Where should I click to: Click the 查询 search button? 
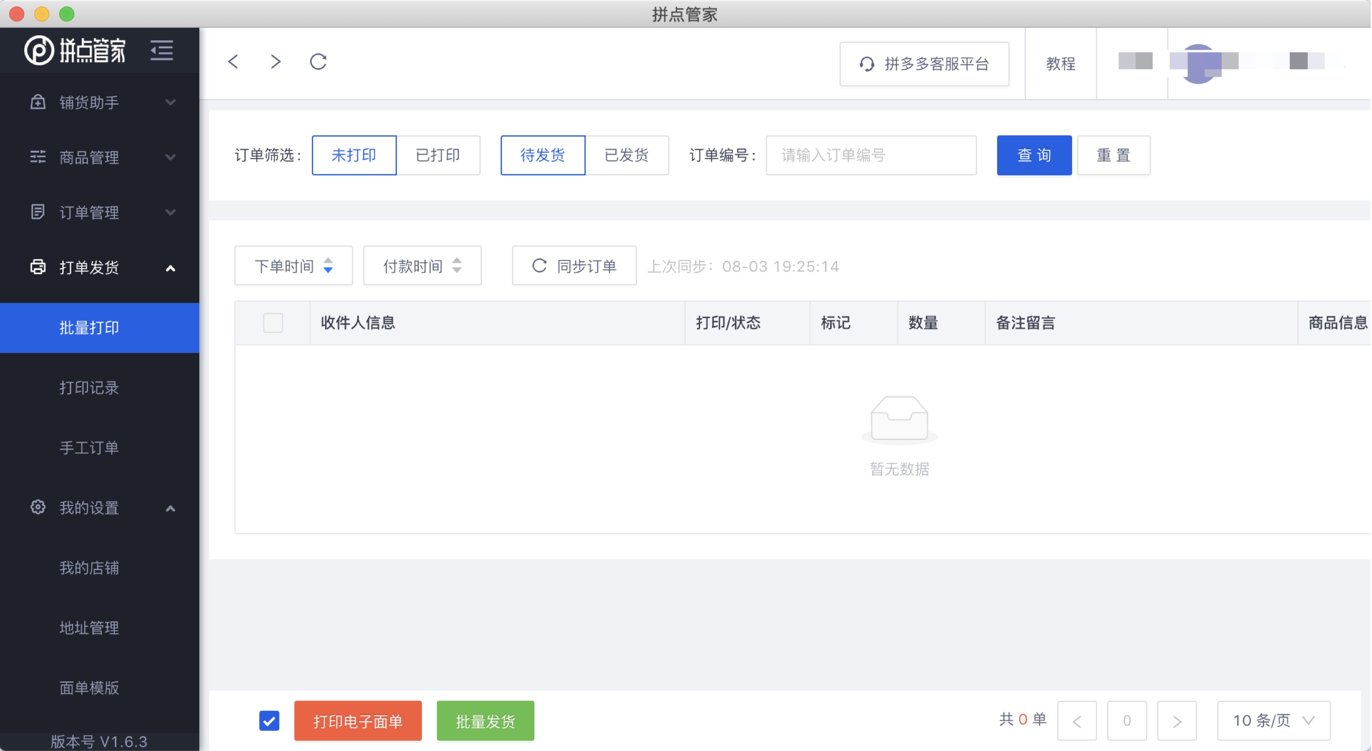(x=1034, y=155)
